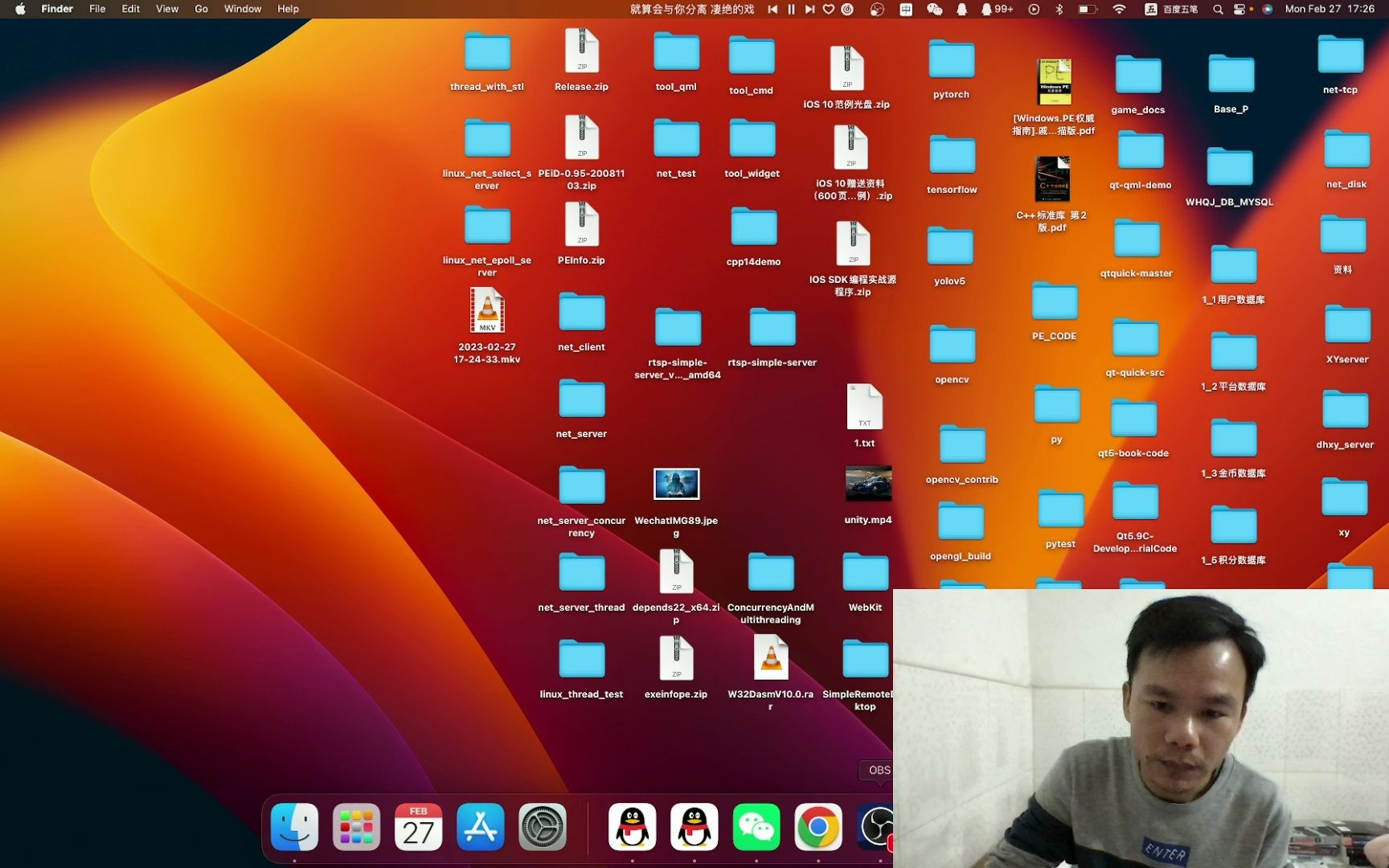This screenshot has width=1389, height=868.
Task: Click the Bluetooth status icon
Action: [1059, 9]
